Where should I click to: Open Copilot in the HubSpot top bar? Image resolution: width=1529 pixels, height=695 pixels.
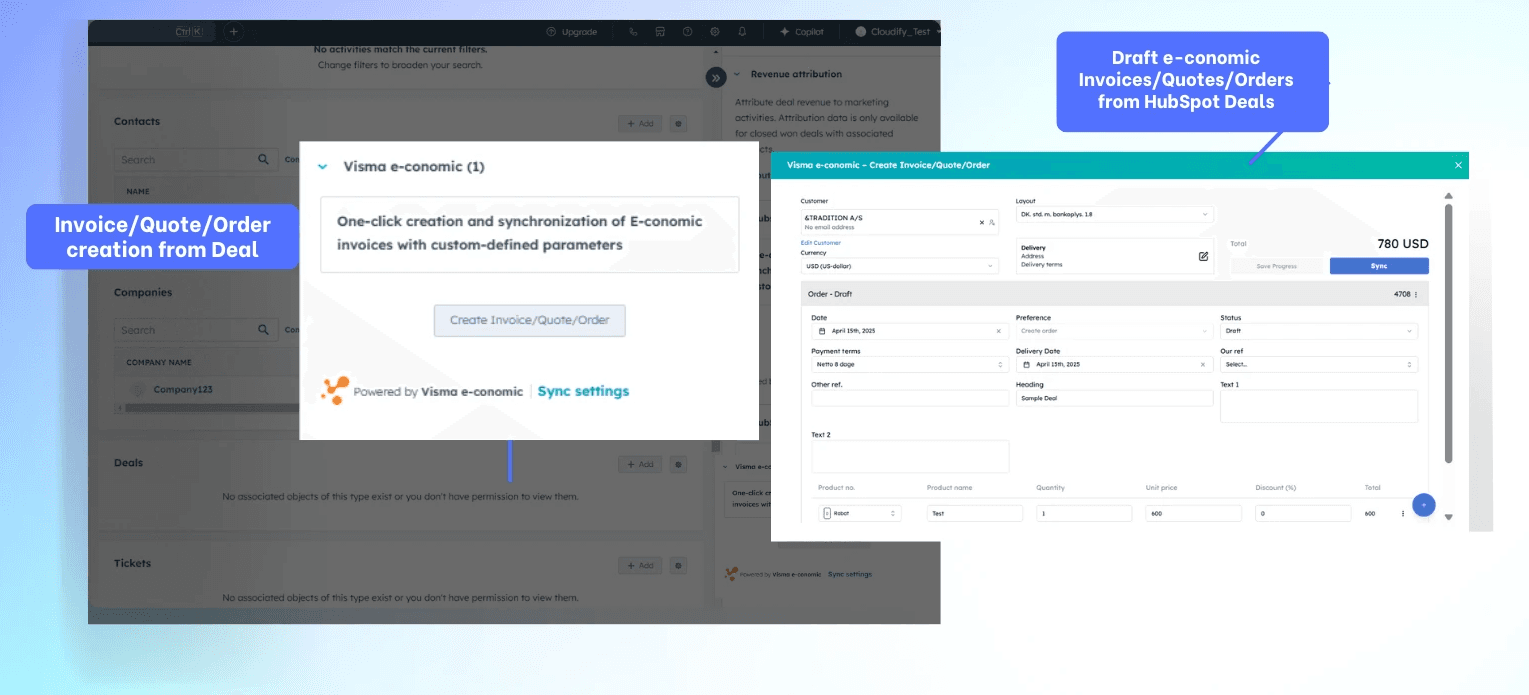point(802,32)
